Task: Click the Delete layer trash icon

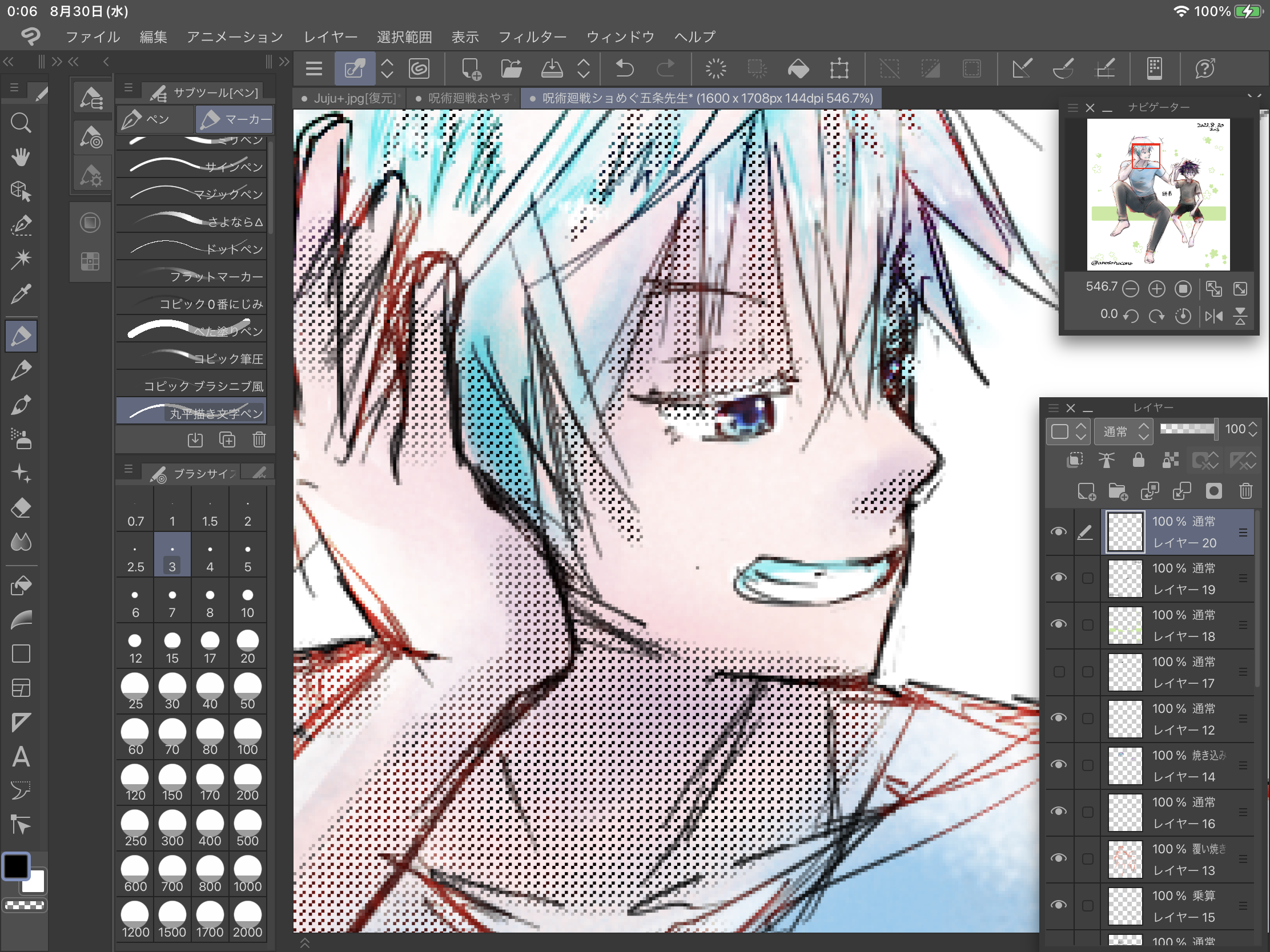Action: pyautogui.click(x=1245, y=491)
